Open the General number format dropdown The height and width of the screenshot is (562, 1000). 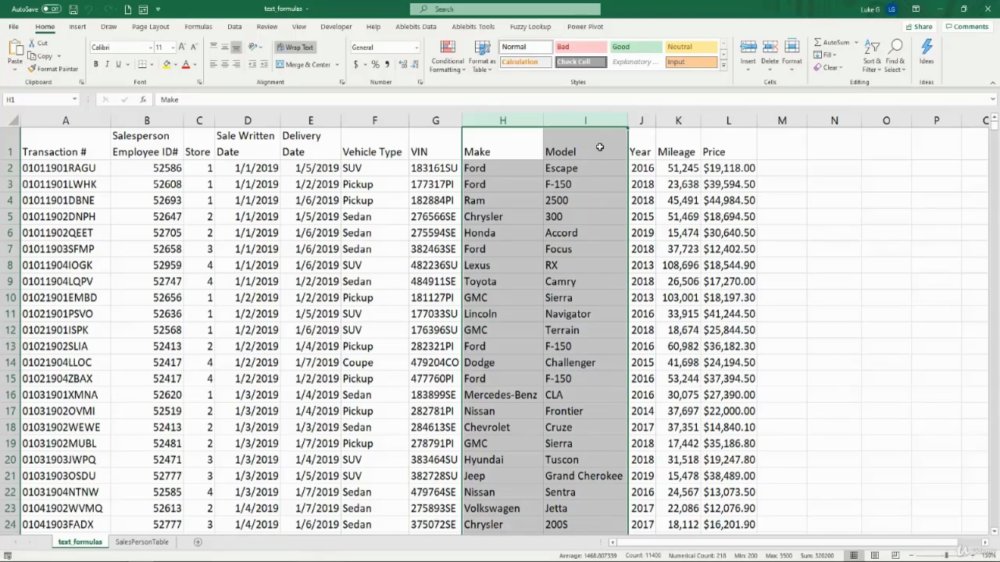(x=417, y=47)
